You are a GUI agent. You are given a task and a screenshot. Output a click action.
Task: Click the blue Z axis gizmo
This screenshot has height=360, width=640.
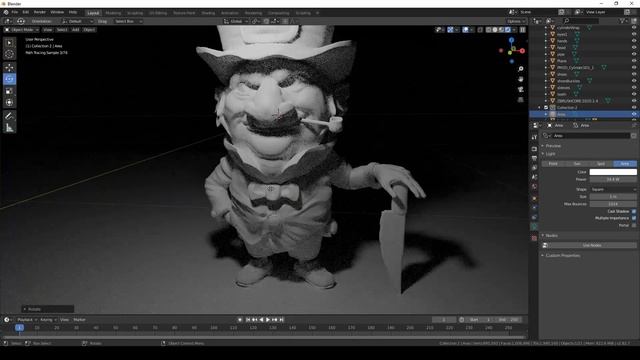click(511, 40)
